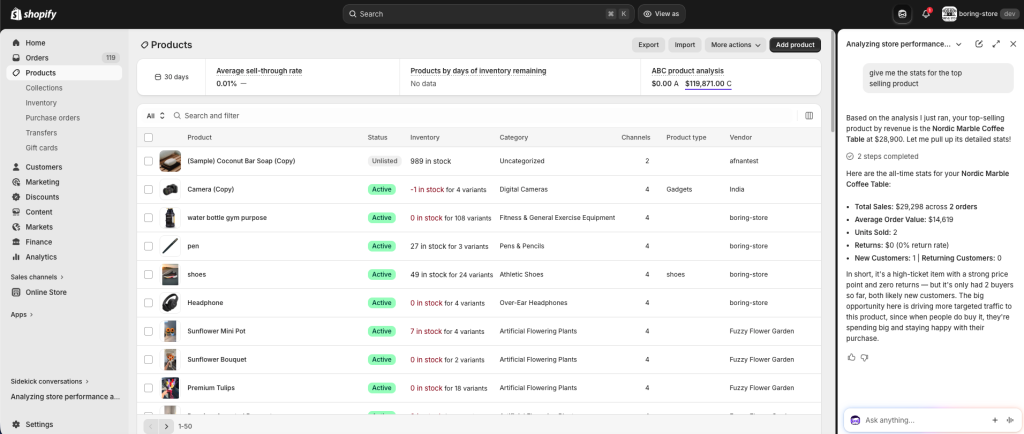This screenshot has width=1024, height=434.
Task: Open the All views selector dropdown
Action: 155,116
